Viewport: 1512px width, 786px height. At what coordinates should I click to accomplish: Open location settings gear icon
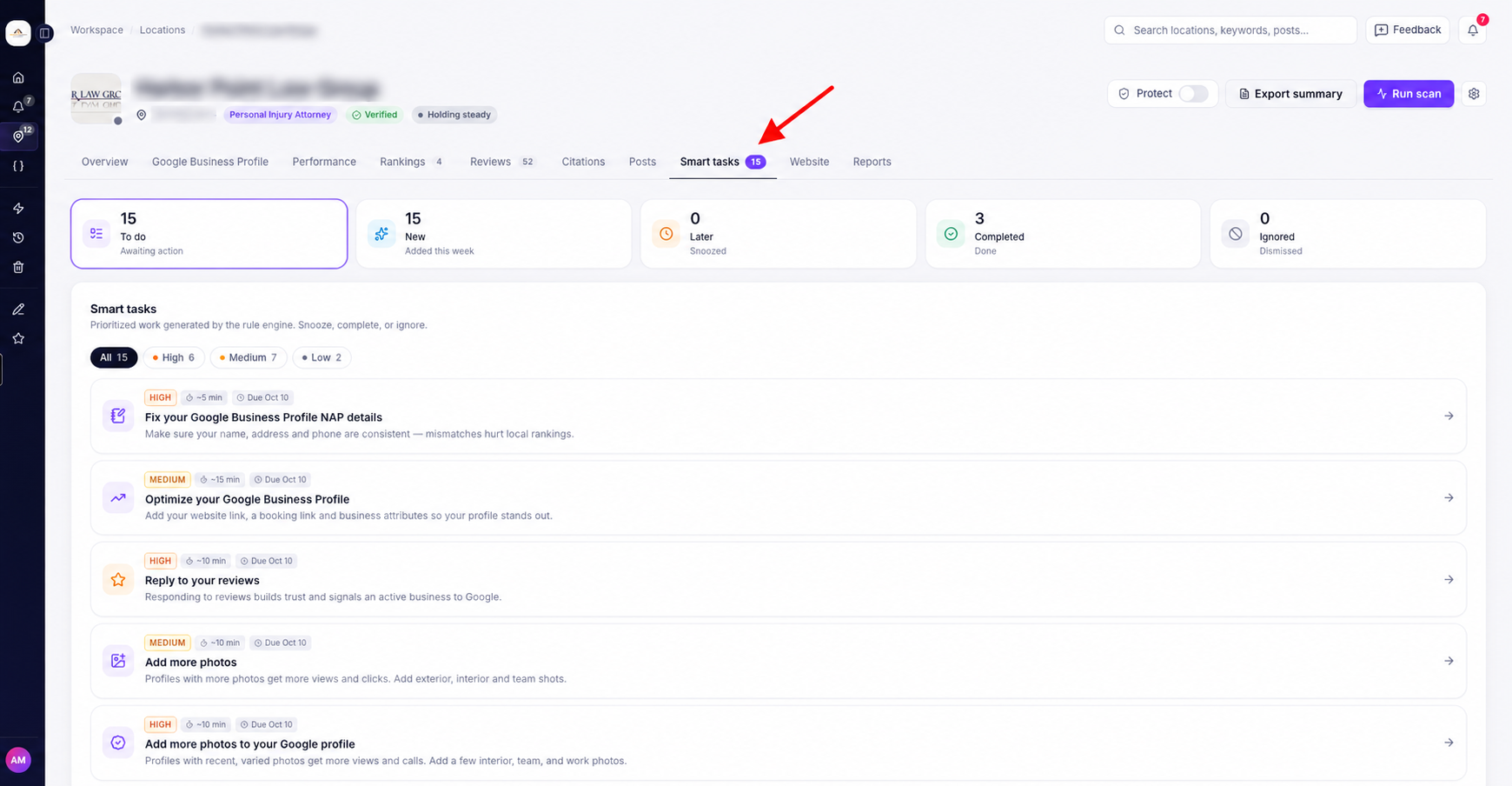pos(1474,93)
